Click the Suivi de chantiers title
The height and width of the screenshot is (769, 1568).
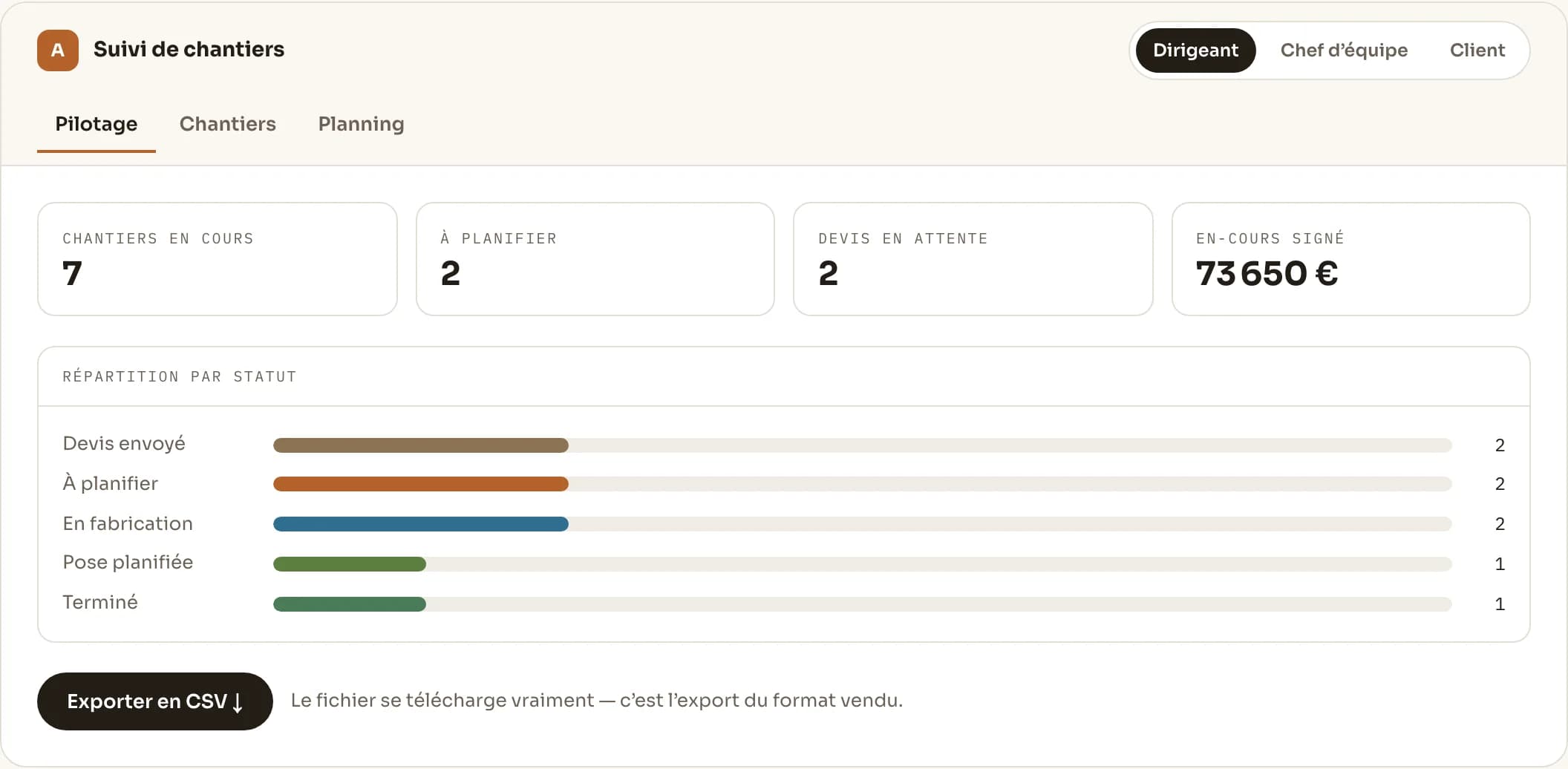[189, 50]
